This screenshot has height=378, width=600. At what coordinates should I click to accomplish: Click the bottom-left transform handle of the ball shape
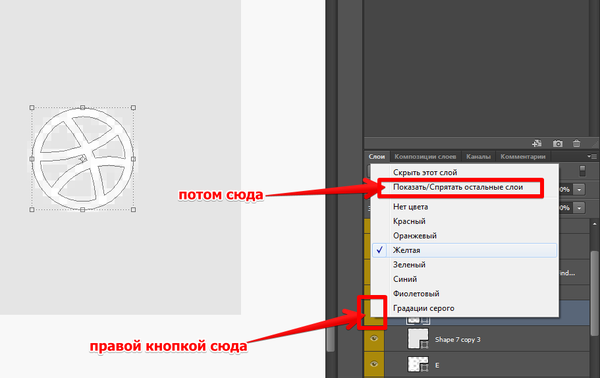pos(32,210)
